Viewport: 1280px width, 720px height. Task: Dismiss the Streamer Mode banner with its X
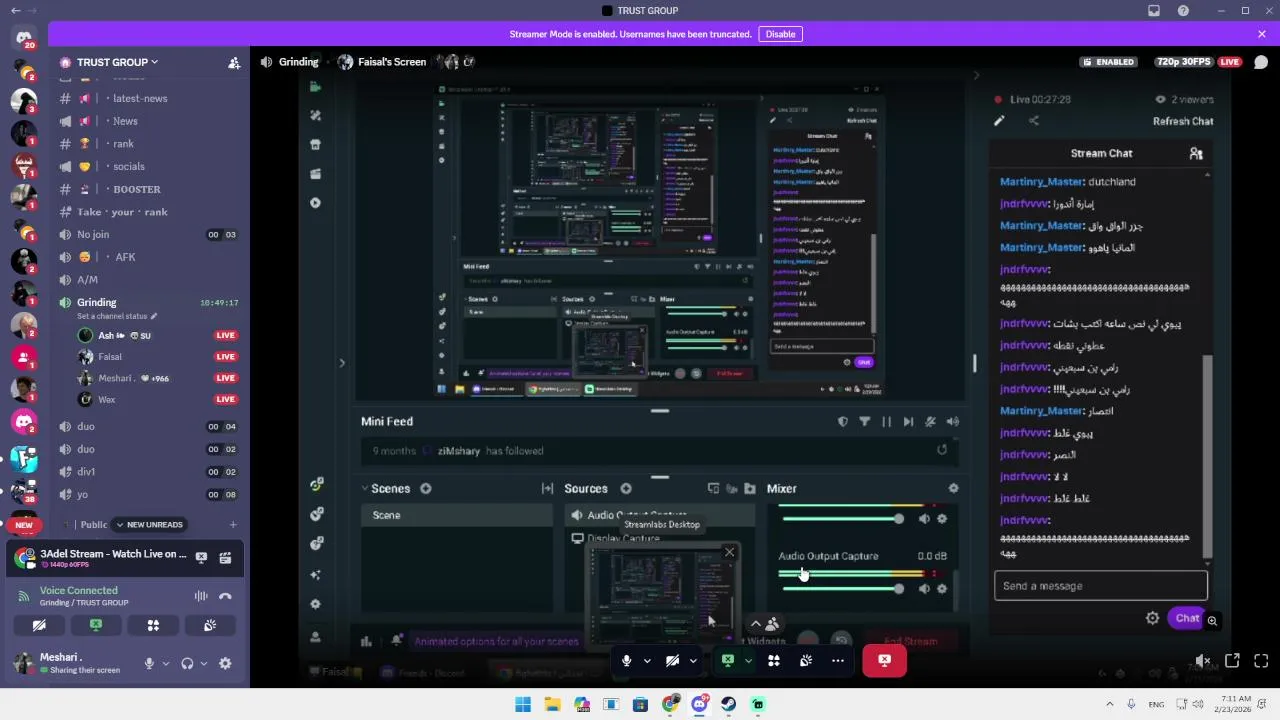click(x=1262, y=34)
